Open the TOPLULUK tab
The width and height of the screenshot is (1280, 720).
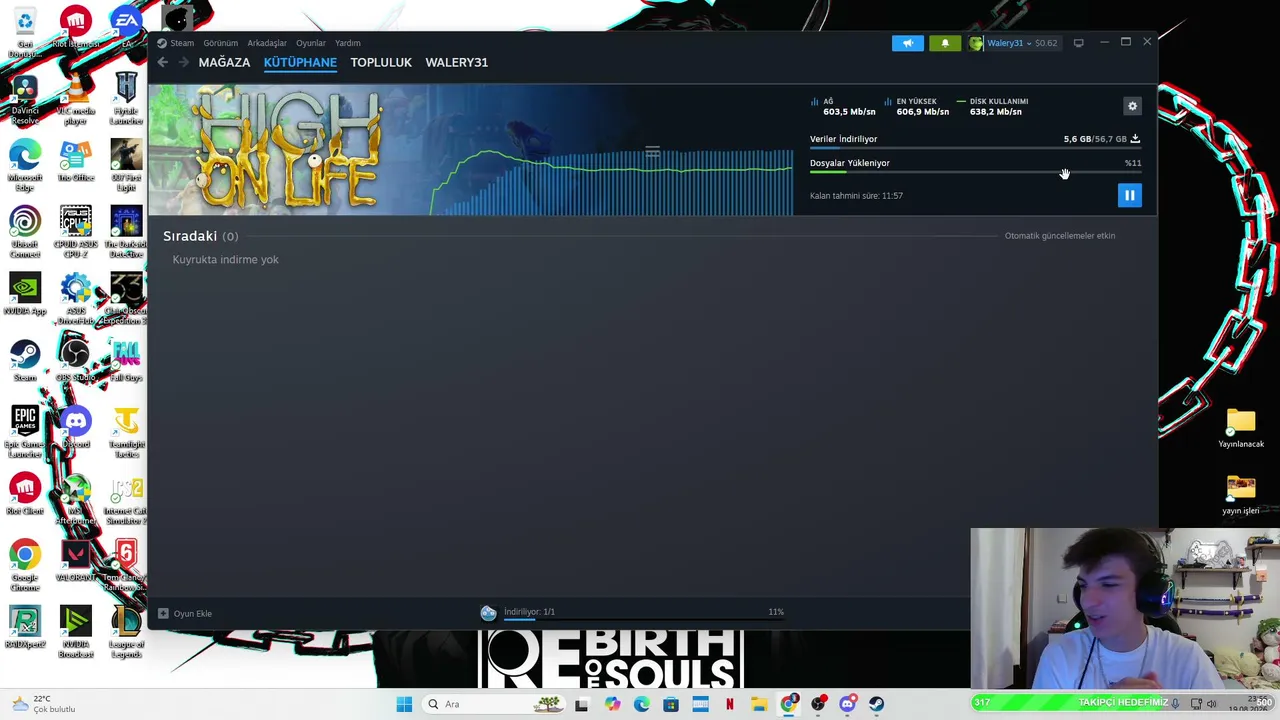tap(381, 62)
